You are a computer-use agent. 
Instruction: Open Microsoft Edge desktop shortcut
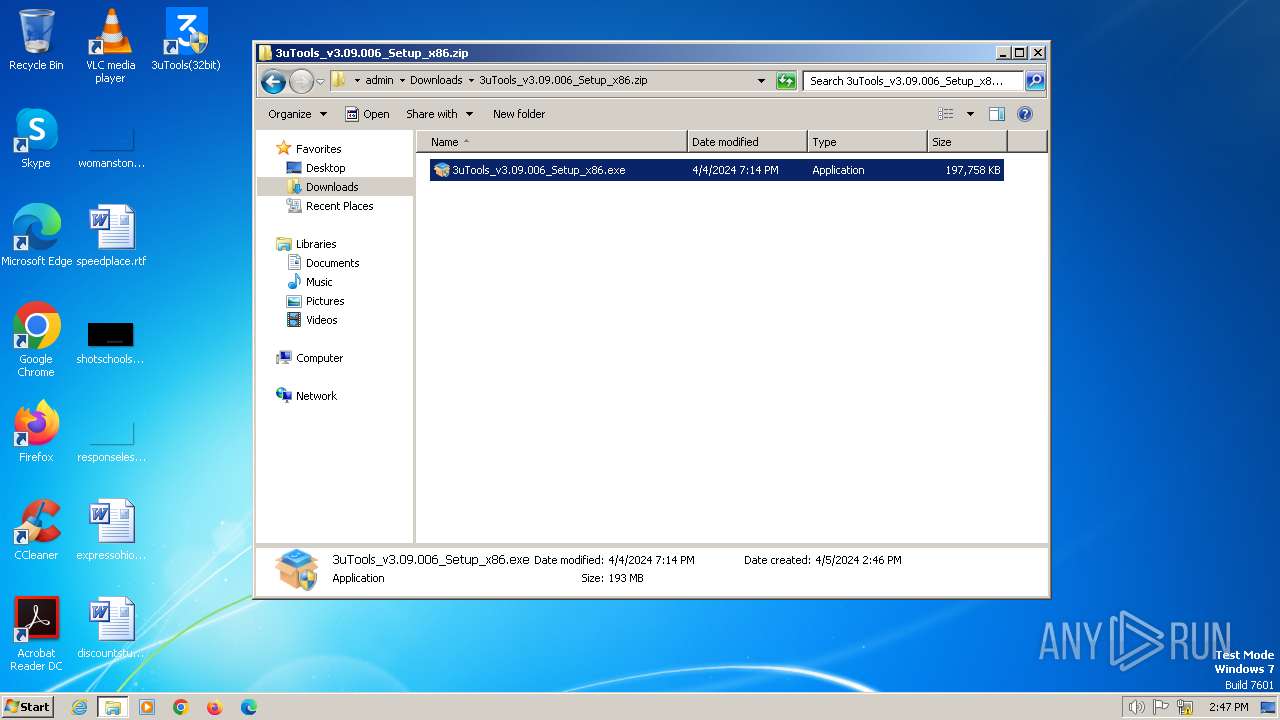[x=36, y=236]
